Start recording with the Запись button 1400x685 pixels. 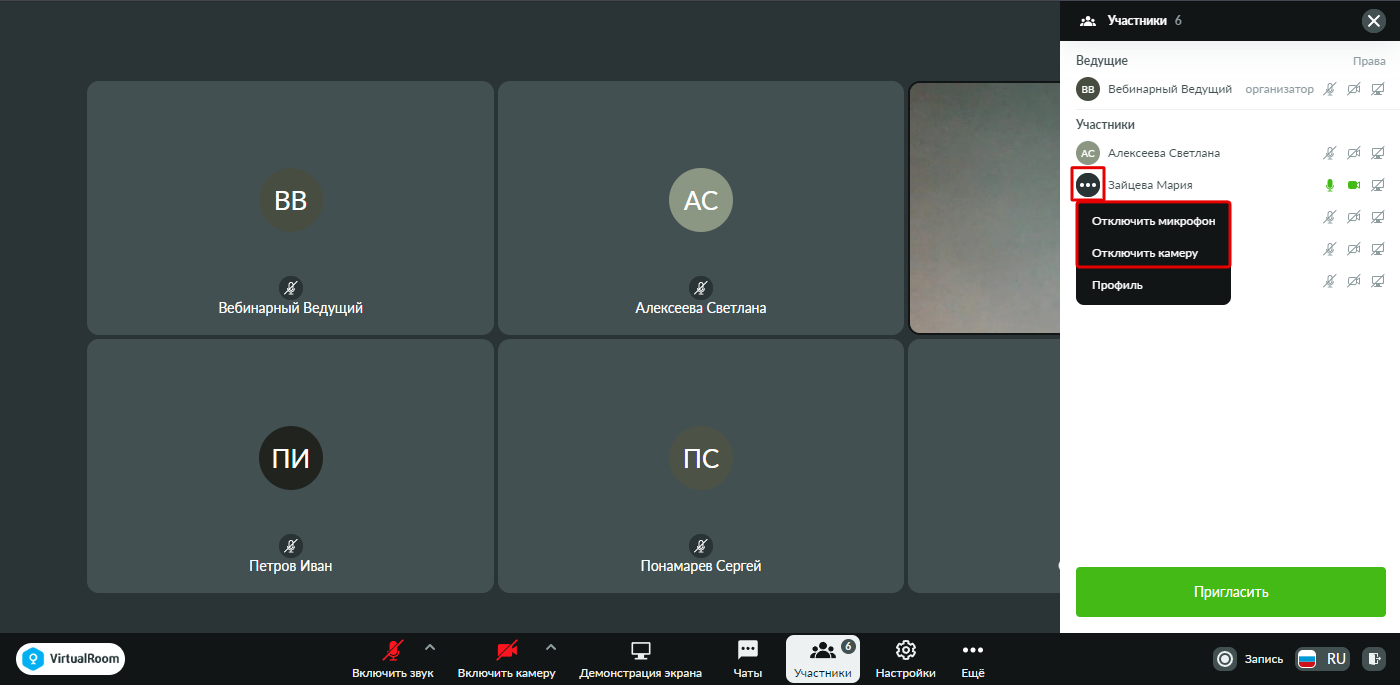click(x=1248, y=659)
